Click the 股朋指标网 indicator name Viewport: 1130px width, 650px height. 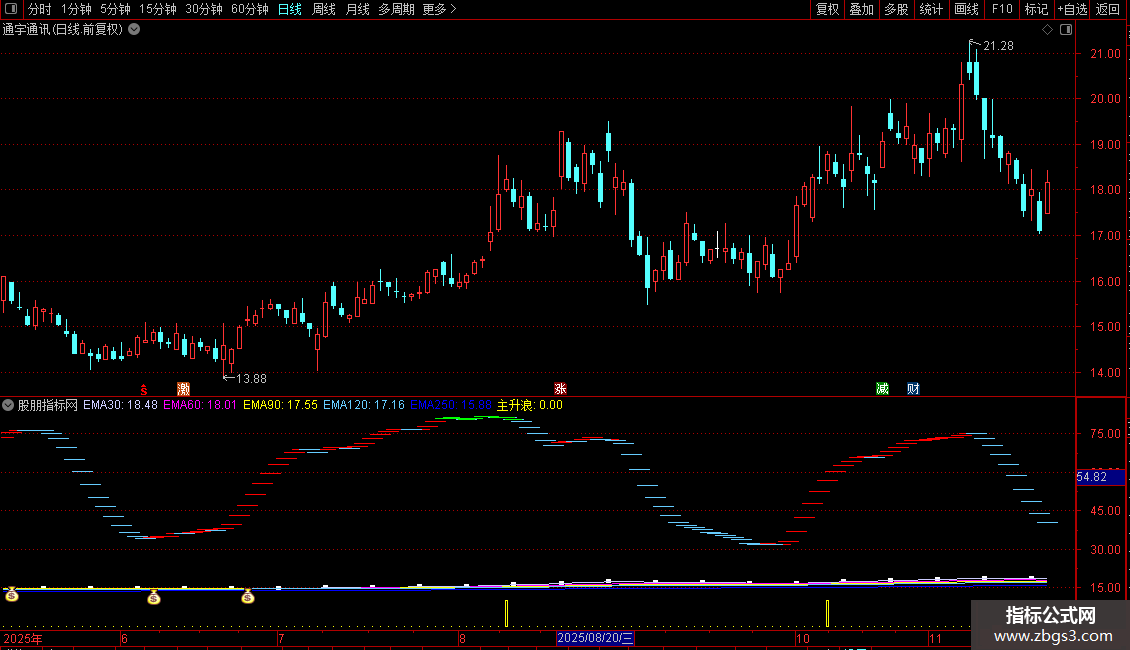48,405
